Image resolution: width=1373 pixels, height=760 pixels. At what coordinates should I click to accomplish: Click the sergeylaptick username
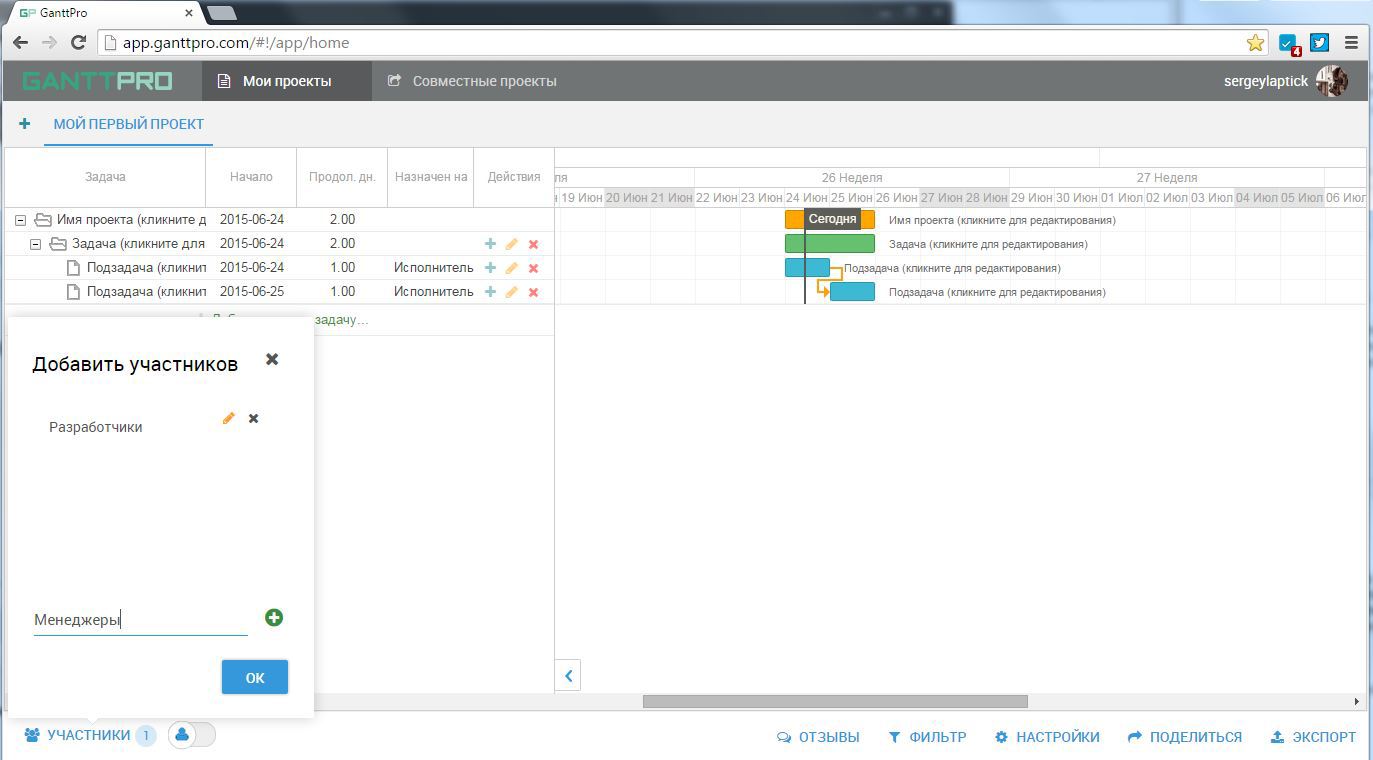(x=1266, y=81)
